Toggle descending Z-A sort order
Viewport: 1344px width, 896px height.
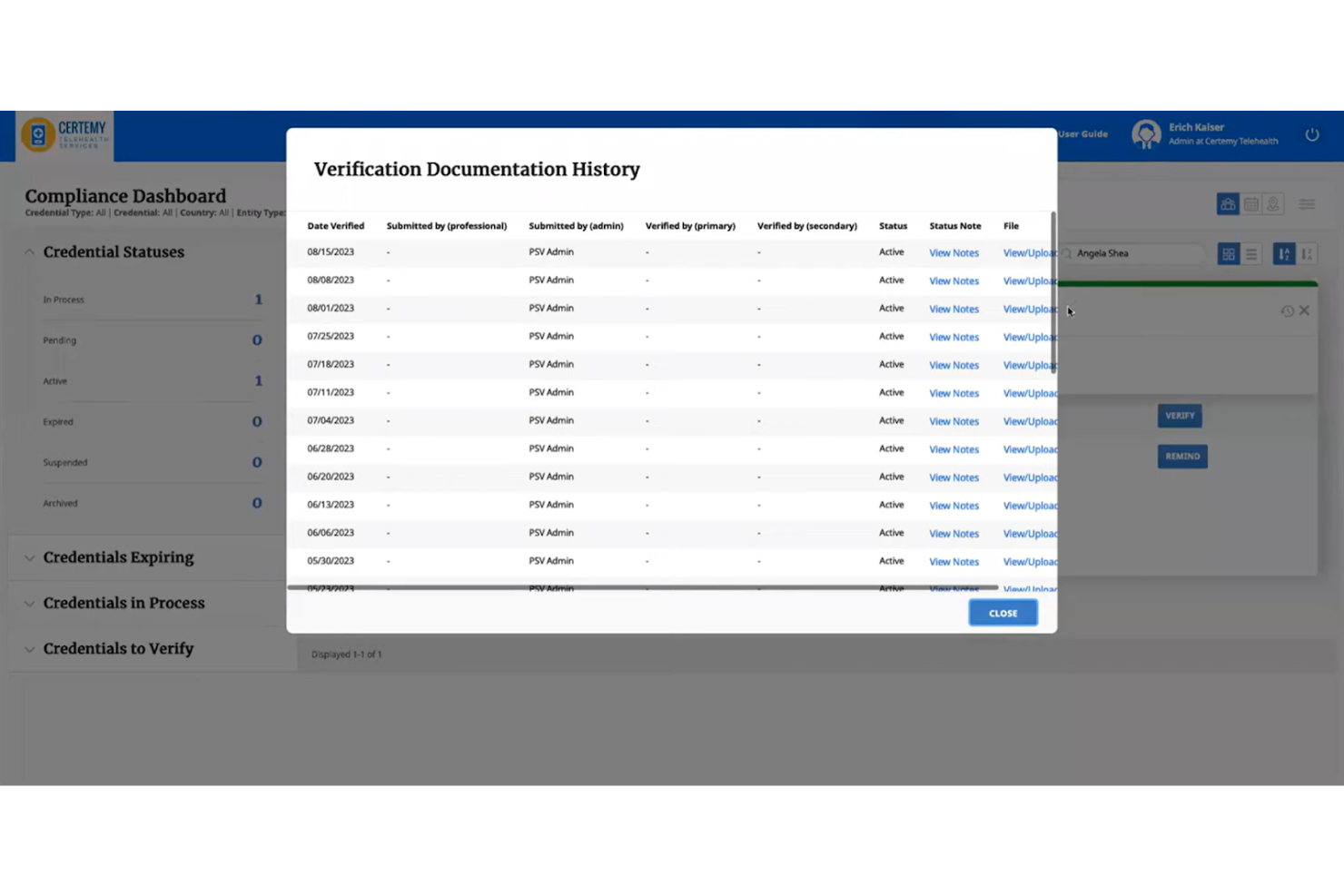pos(1307,253)
